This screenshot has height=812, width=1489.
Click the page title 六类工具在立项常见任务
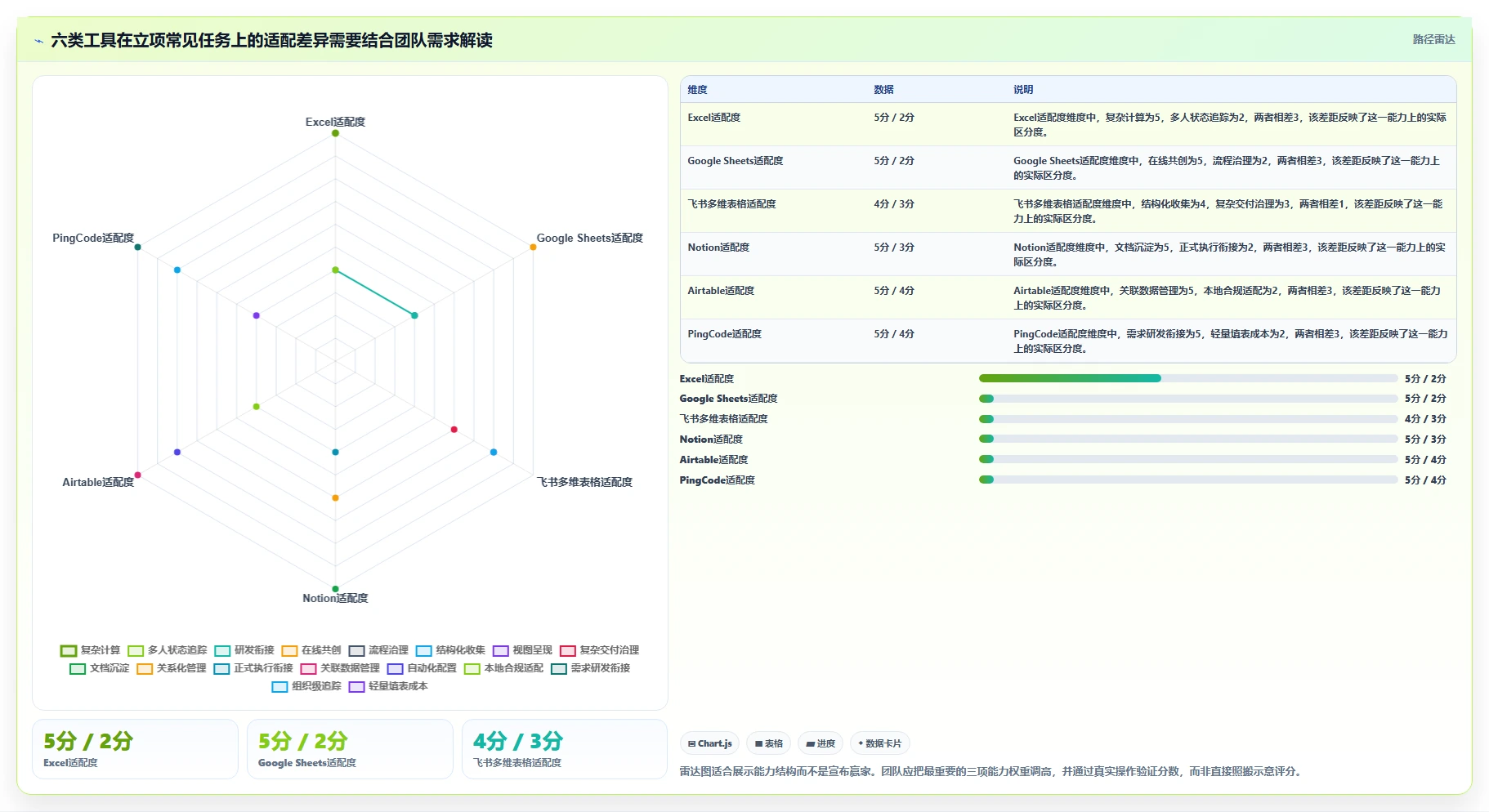(271, 40)
